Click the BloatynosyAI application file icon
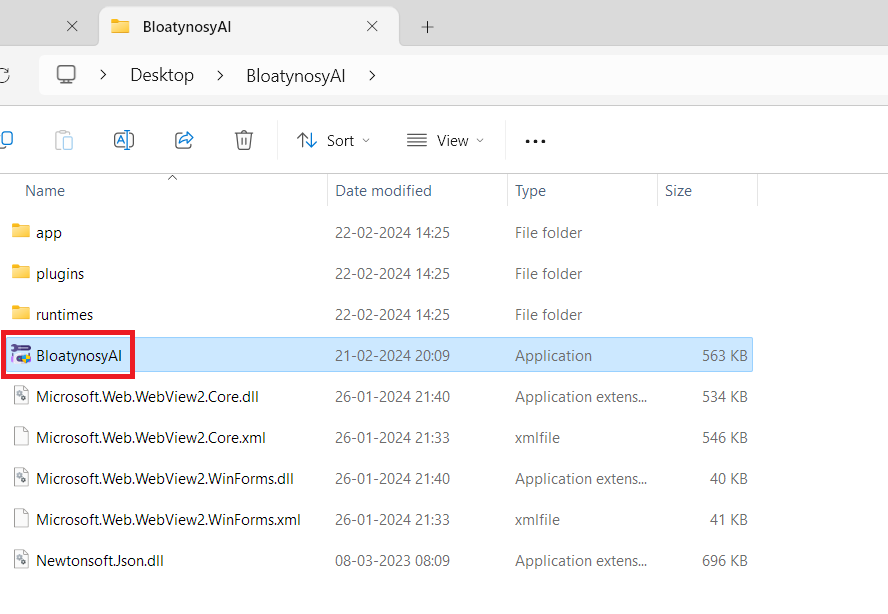 coord(21,355)
